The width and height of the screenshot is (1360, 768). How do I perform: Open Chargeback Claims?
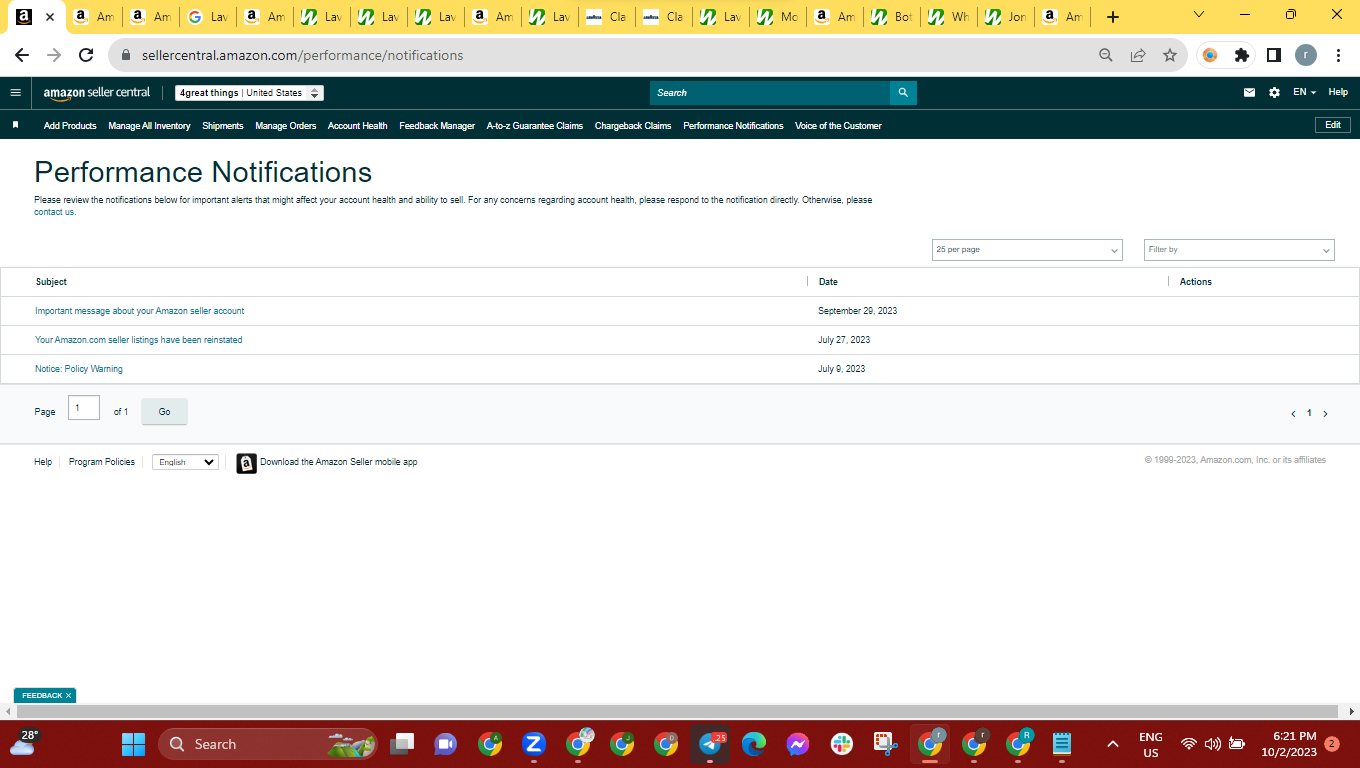[x=633, y=126]
